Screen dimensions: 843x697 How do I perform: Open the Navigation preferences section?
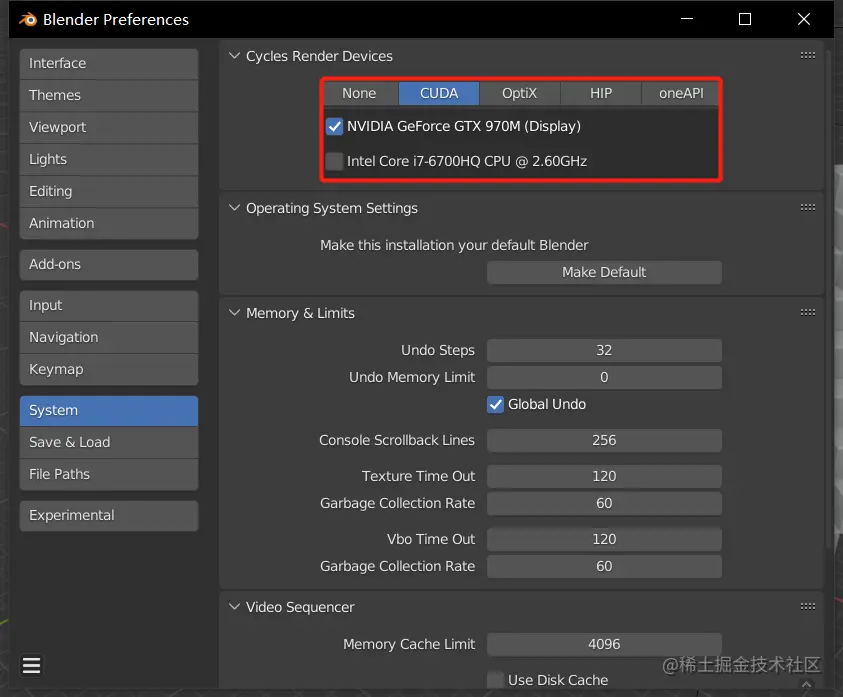pyautogui.click(x=109, y=338)
